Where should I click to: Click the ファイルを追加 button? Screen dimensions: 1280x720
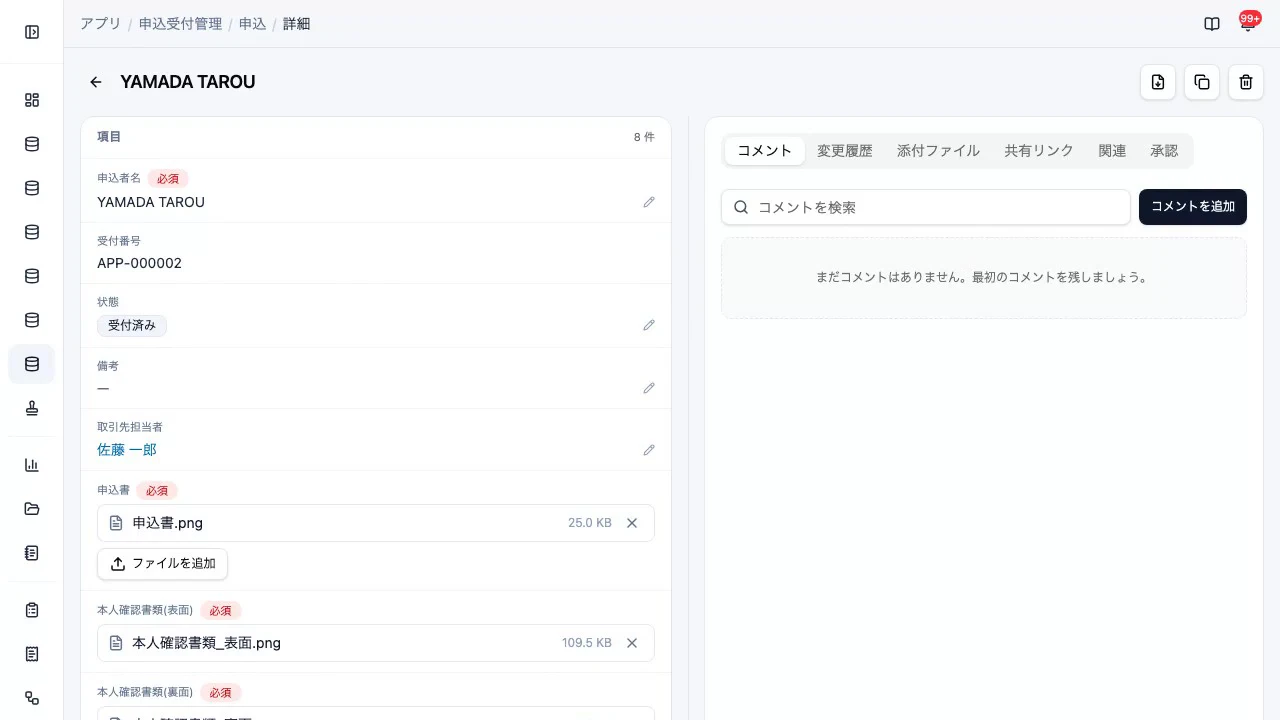tap(162, 563)
